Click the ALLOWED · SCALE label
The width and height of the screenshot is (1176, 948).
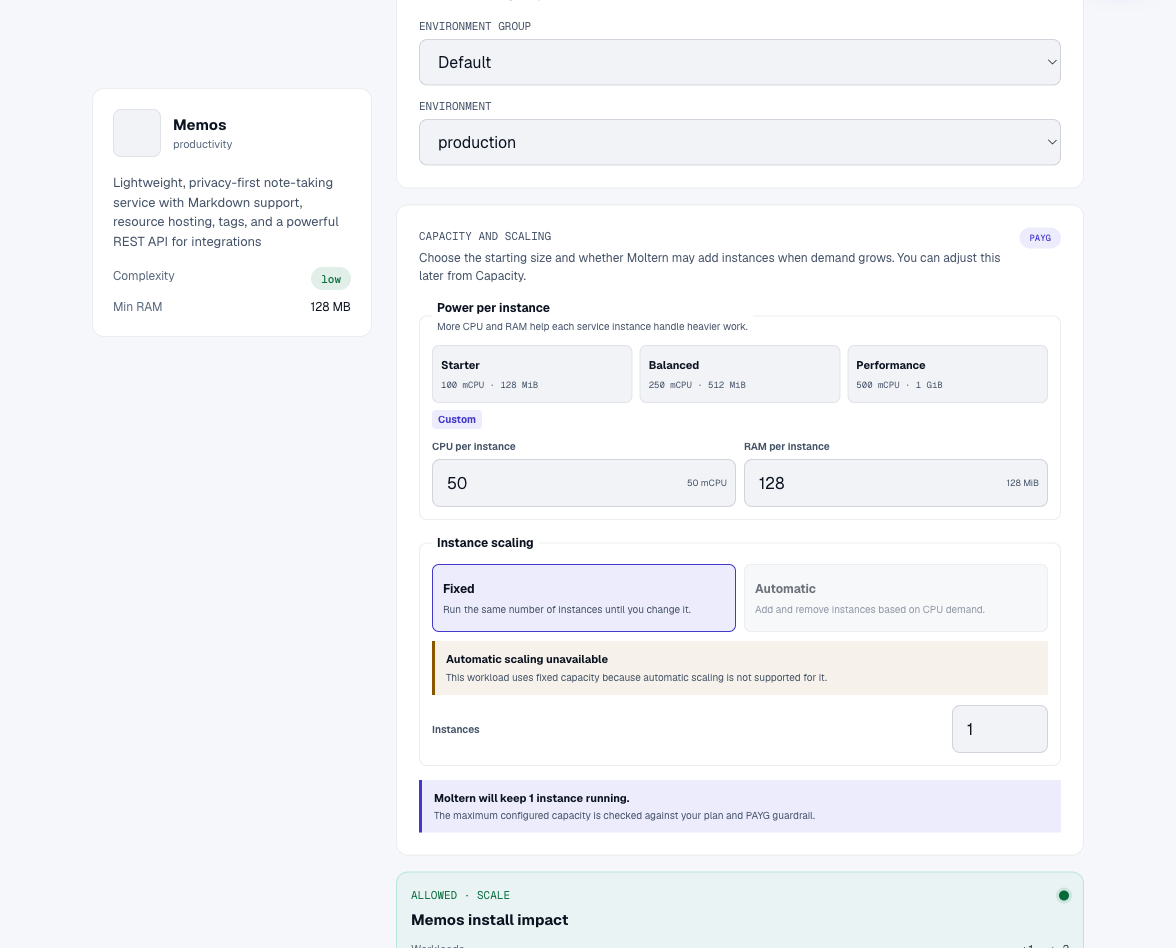(x=460, y=896)
